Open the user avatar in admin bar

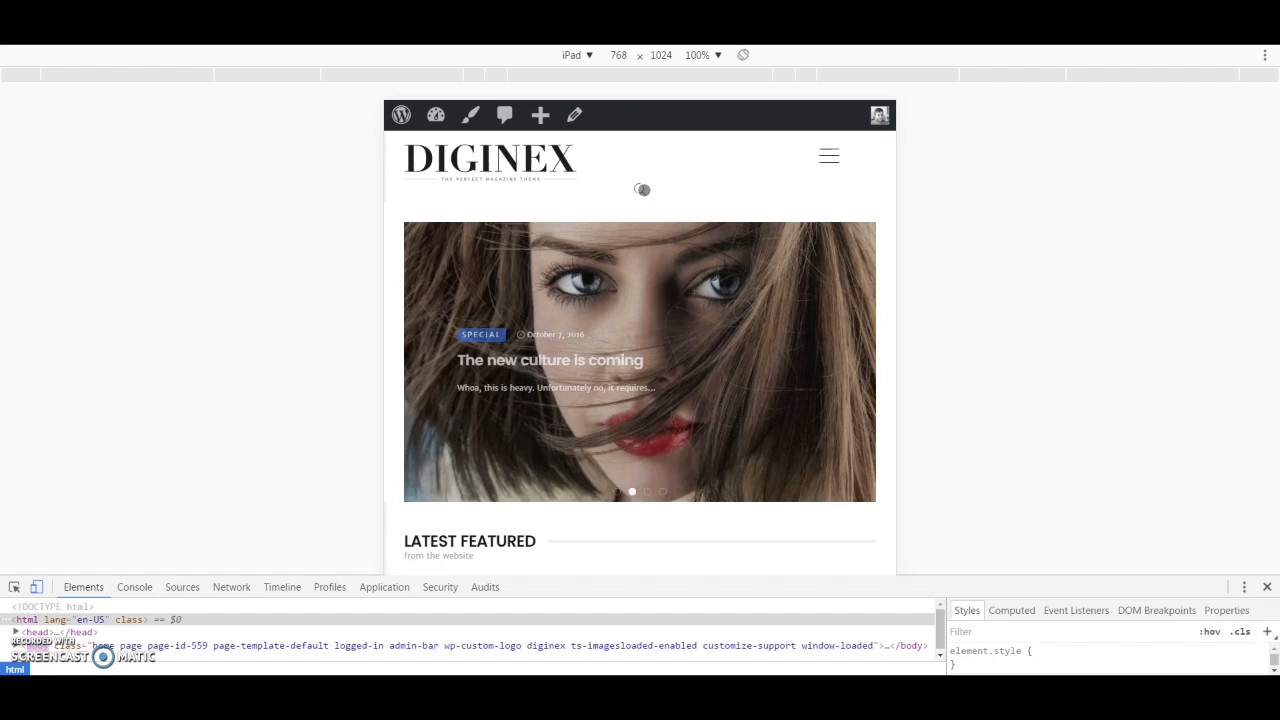click(879, 115)
